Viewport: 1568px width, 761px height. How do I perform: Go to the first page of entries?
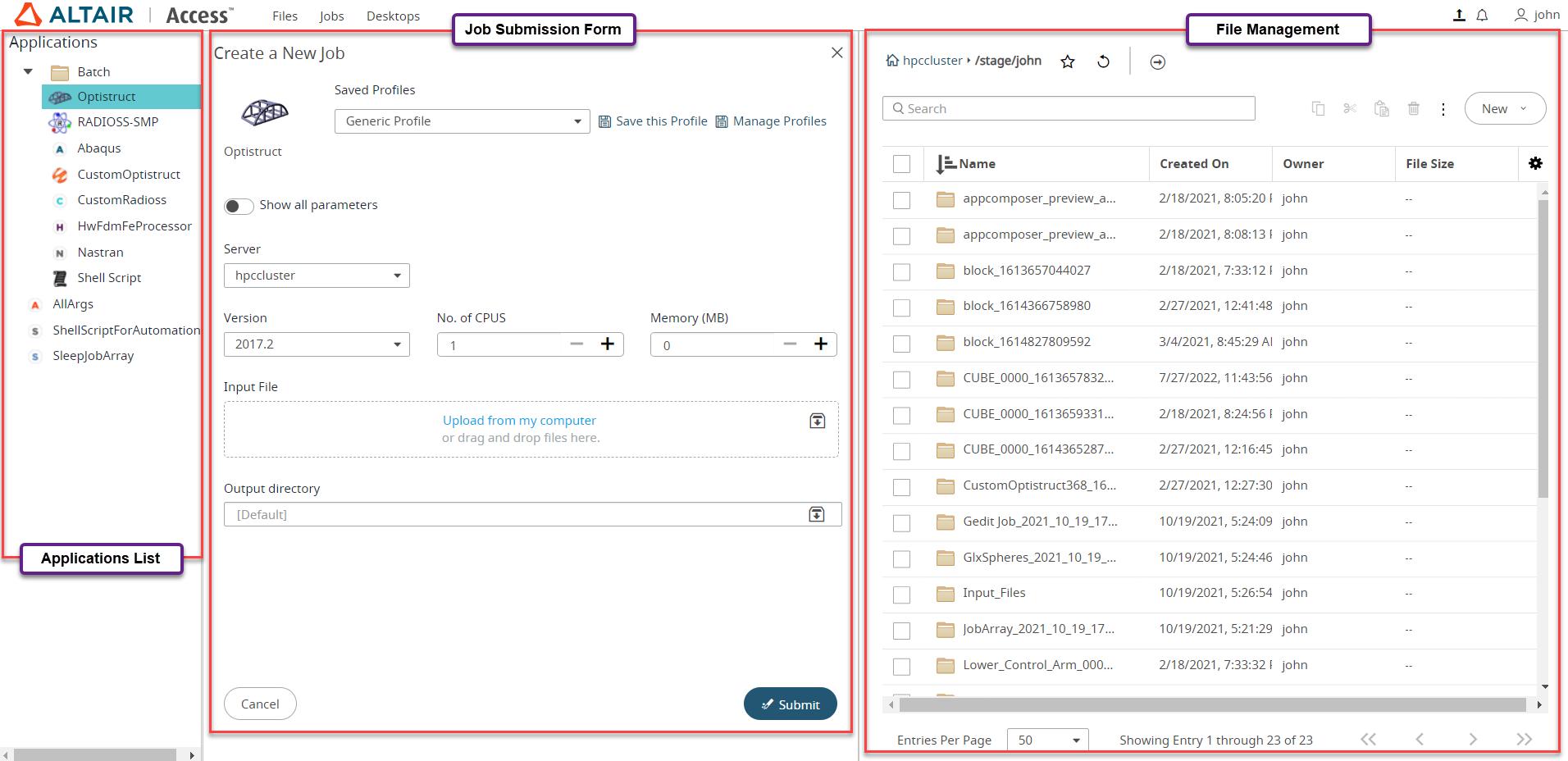(x=1368, y=739)
